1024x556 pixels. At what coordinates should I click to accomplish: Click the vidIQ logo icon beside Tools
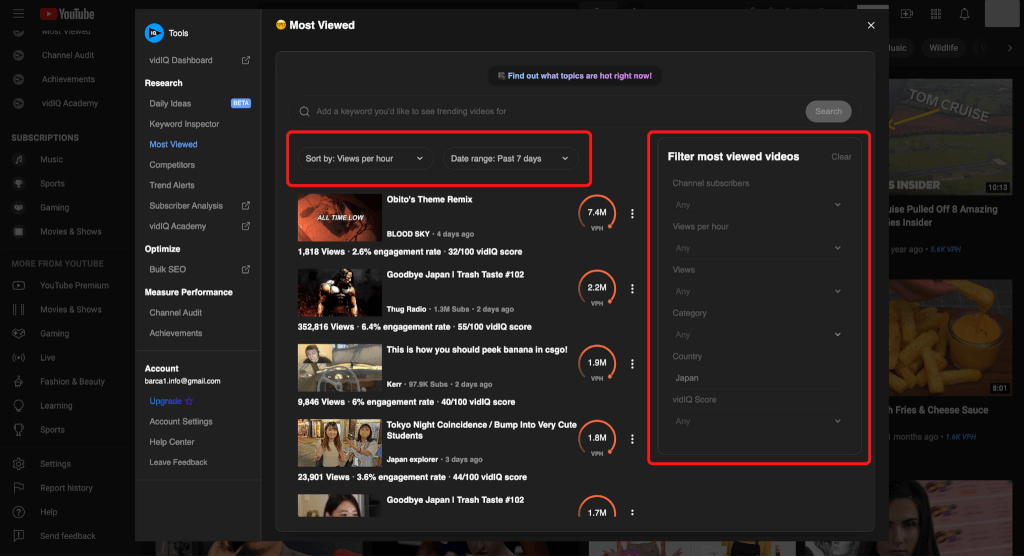[154, 33]
